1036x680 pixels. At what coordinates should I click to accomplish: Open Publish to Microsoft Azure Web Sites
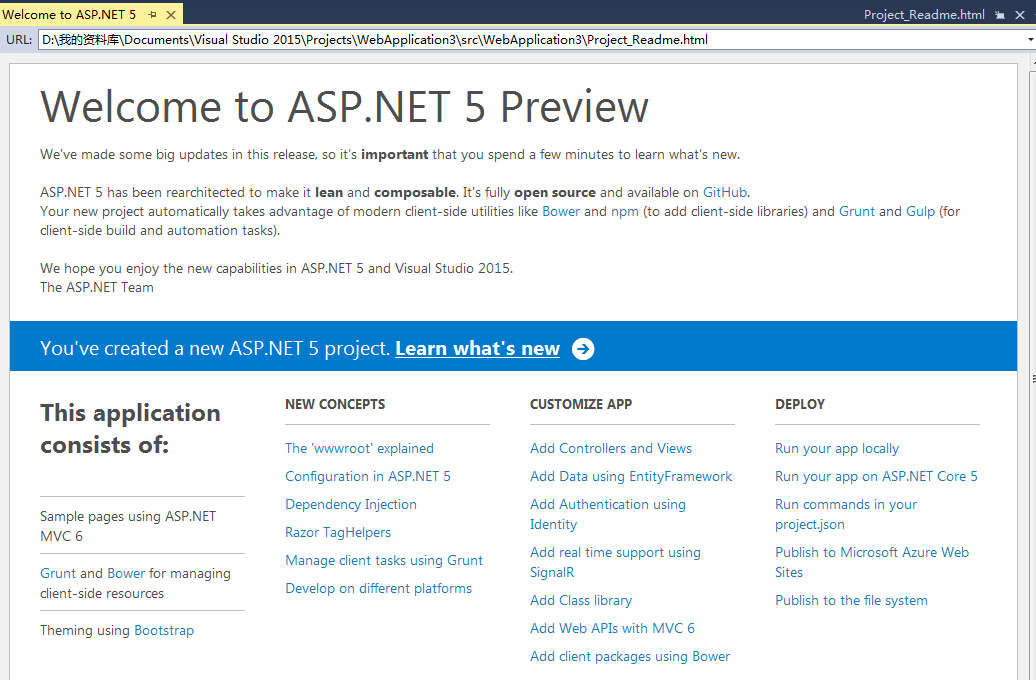click(871, 562)
